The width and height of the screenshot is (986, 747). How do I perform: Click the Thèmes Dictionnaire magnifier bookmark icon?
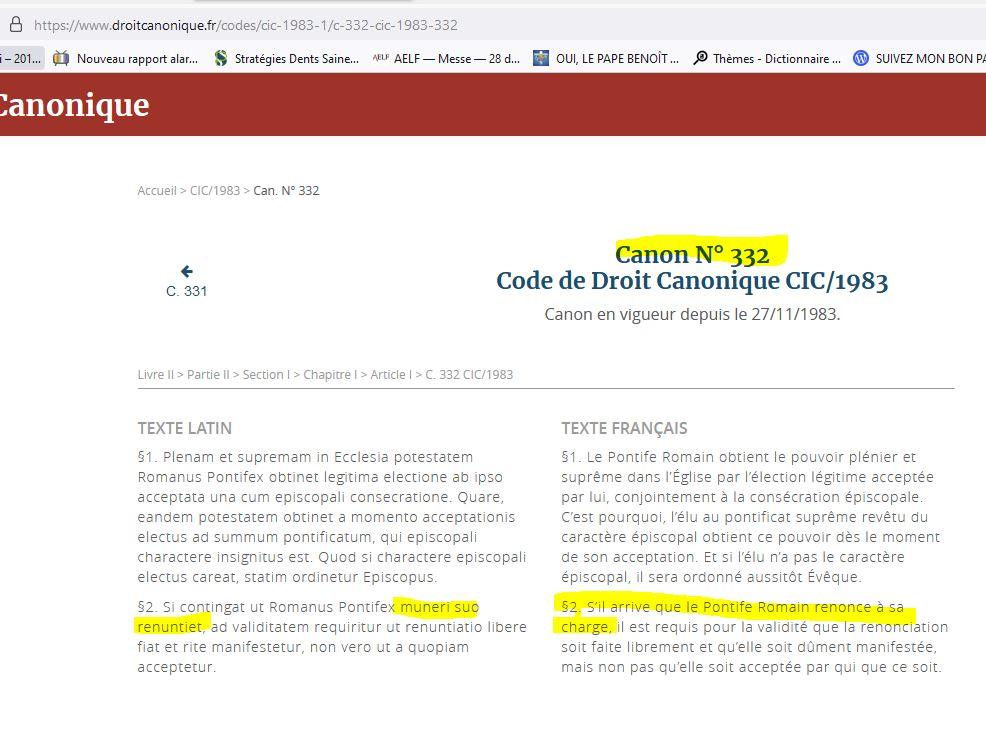click(x=700, y=59)
